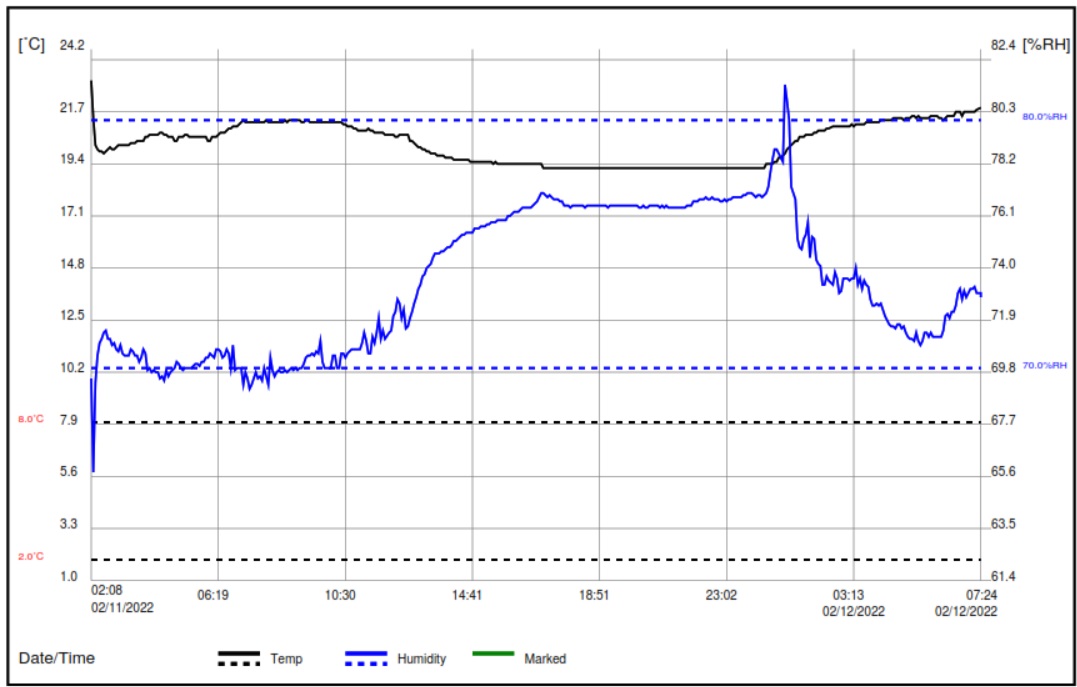Screen dimensions: 1077x687
Task: Click the 02:08 start time label
Action: click(x=106, y=595)
